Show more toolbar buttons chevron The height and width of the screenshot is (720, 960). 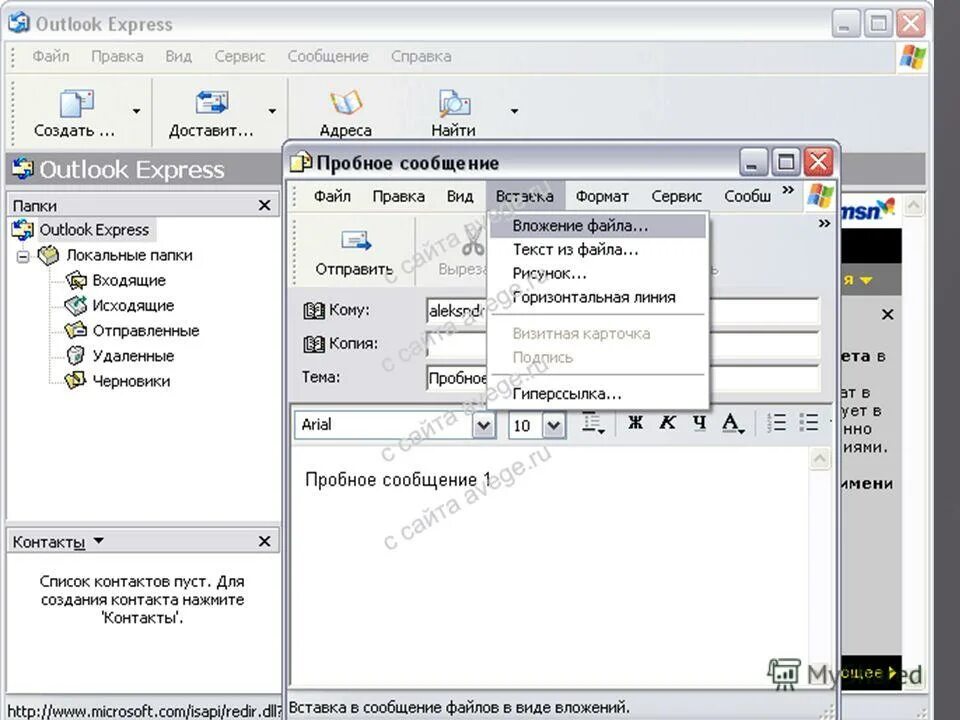(825, 223)
